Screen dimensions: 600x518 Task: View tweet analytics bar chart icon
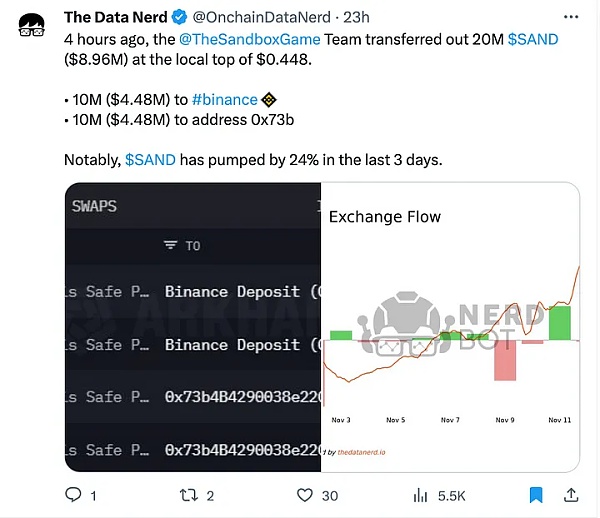pyautogui.click(x=421, y=495)
